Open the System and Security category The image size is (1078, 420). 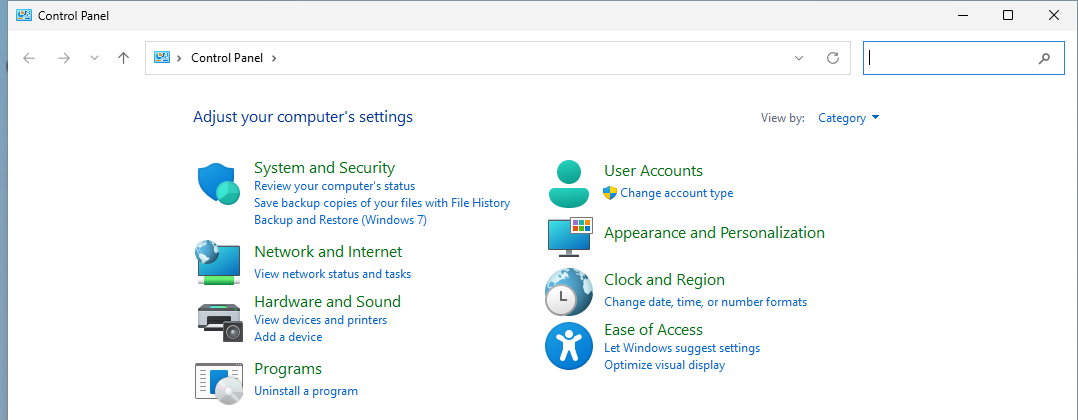point(324,168)
